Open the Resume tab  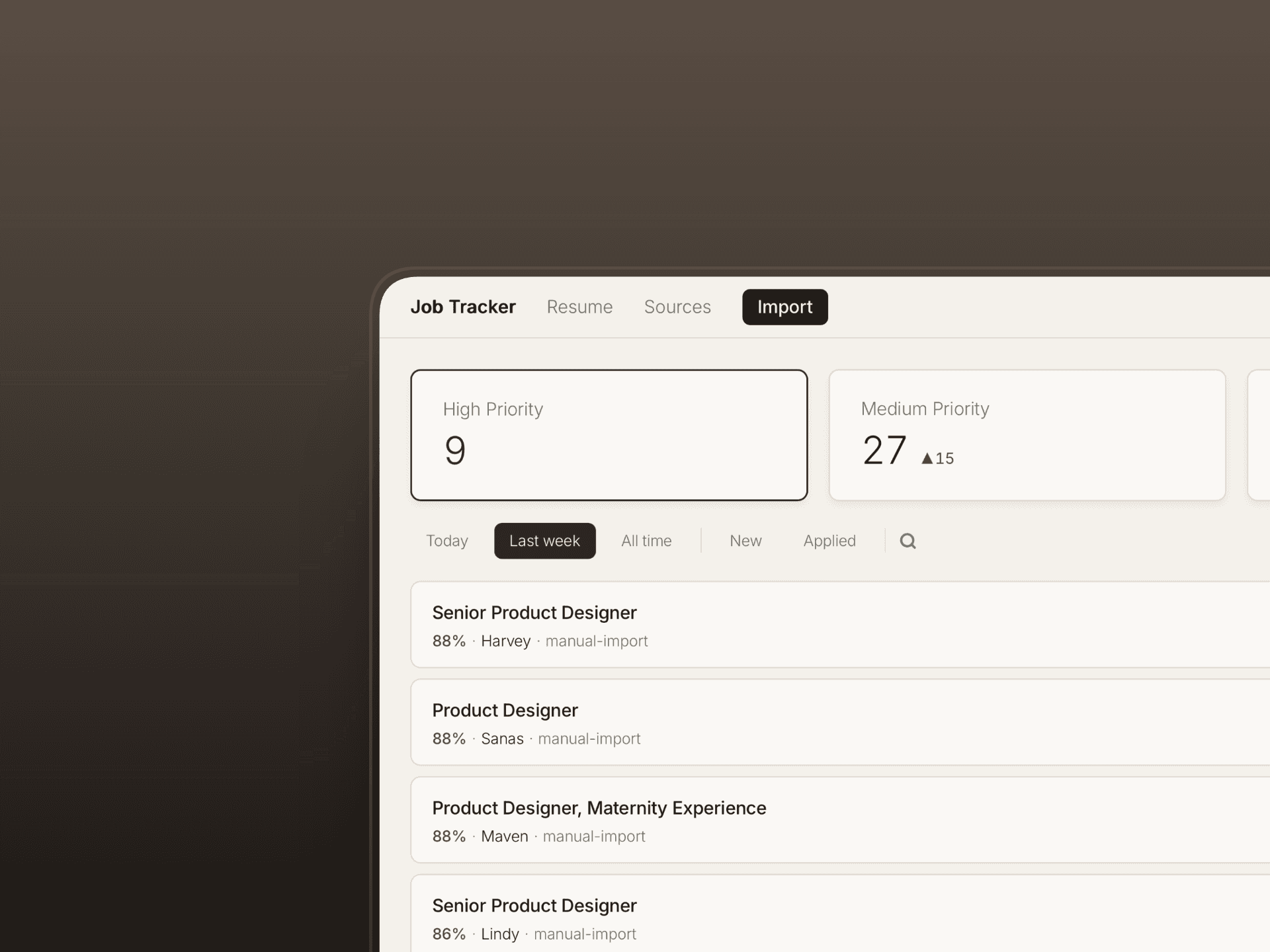579,307
